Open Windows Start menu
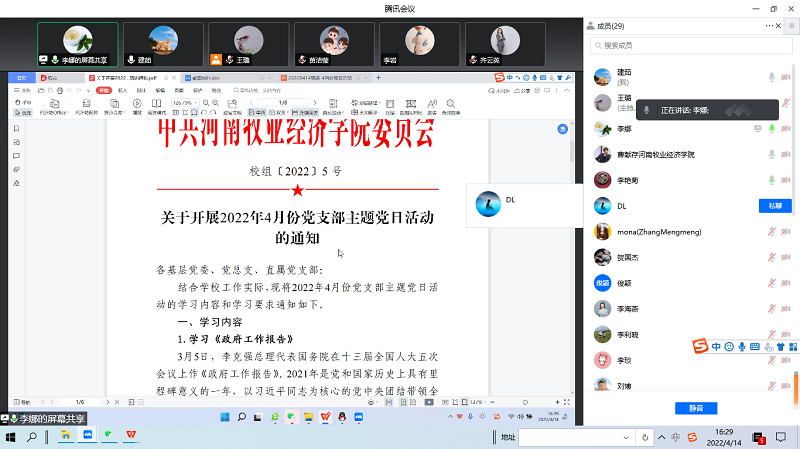This screenshot has height=449, width=800. tap(10, 437)
